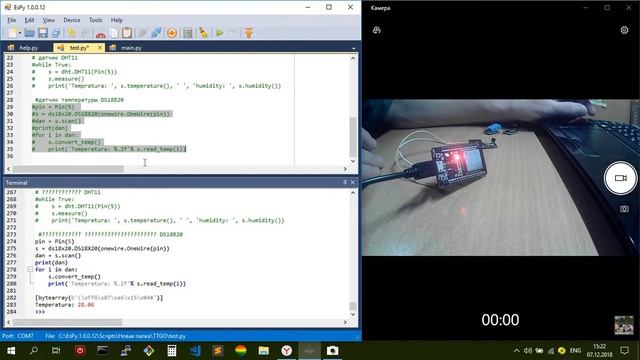The image size is (640, 360).
Task: Open Task View on the taskbar
Action: coord(56,351)
